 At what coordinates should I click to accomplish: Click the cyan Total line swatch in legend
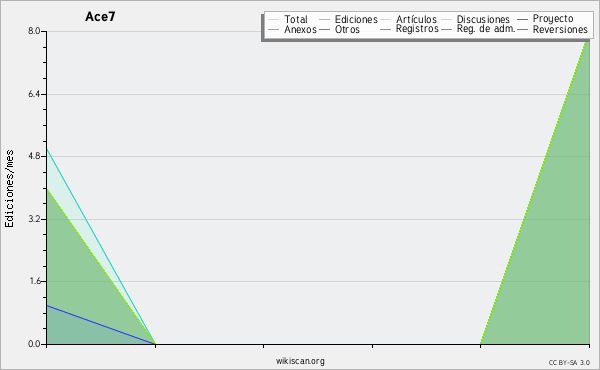pyautogui.click(x=274, y=20)
